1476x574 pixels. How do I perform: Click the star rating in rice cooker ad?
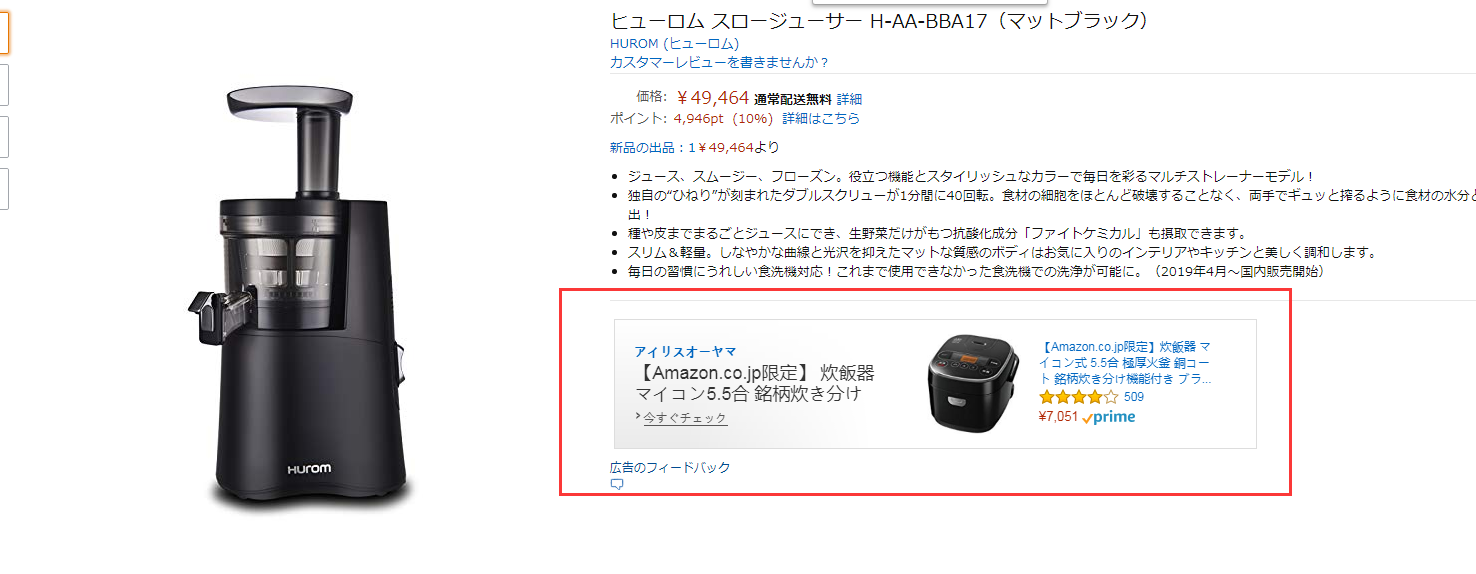click(1078, 397)
